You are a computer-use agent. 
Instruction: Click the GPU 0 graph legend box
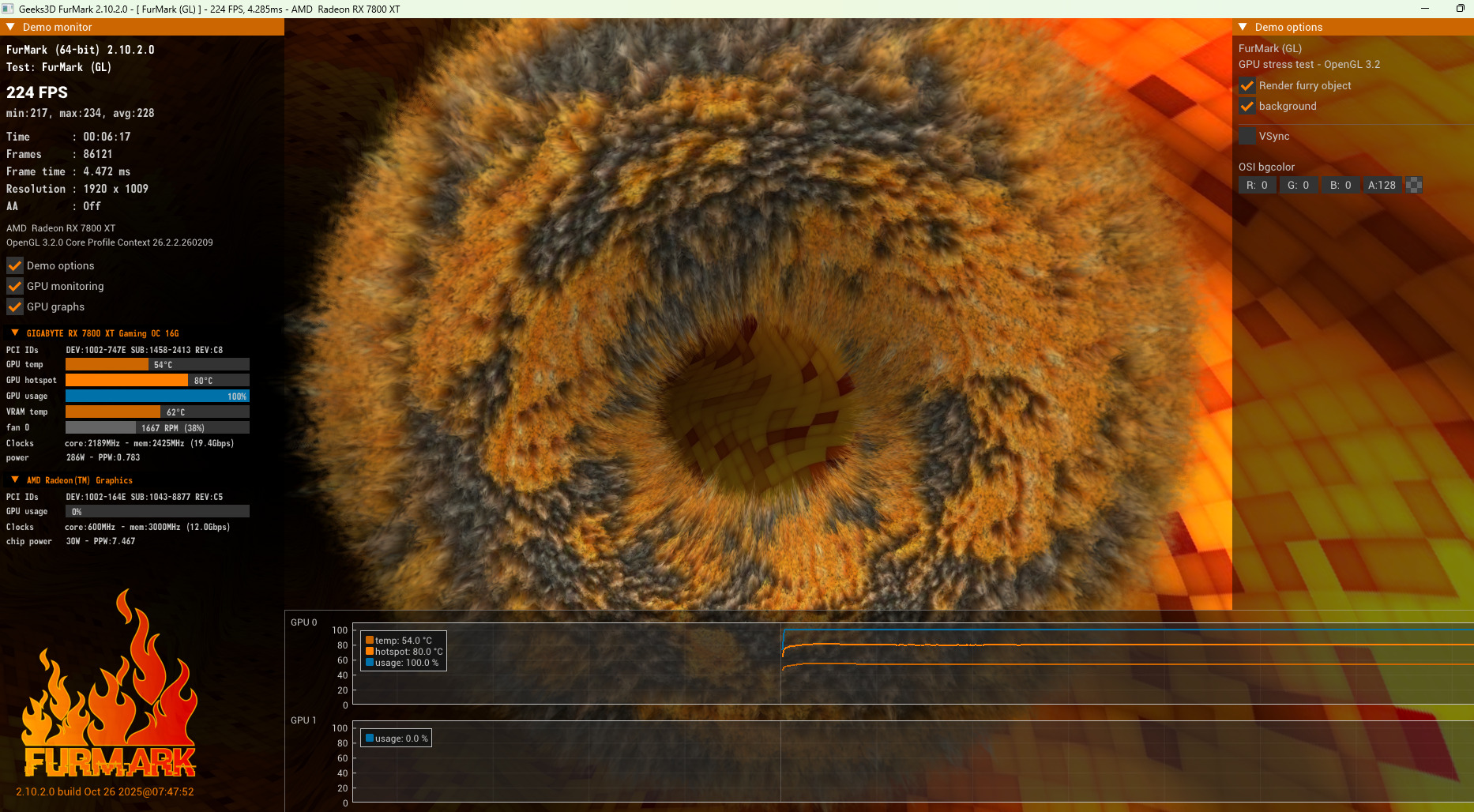click(x=404, y=651)
